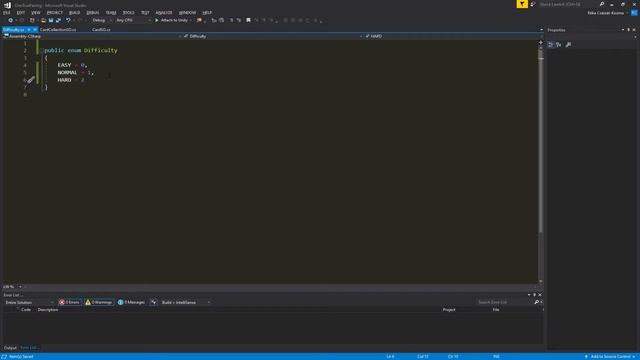Click the Description column header
The image size is (640, 360).
pos(48,310)
